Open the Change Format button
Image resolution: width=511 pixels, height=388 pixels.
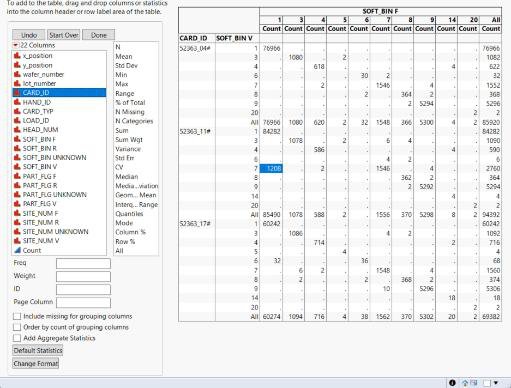36,363
